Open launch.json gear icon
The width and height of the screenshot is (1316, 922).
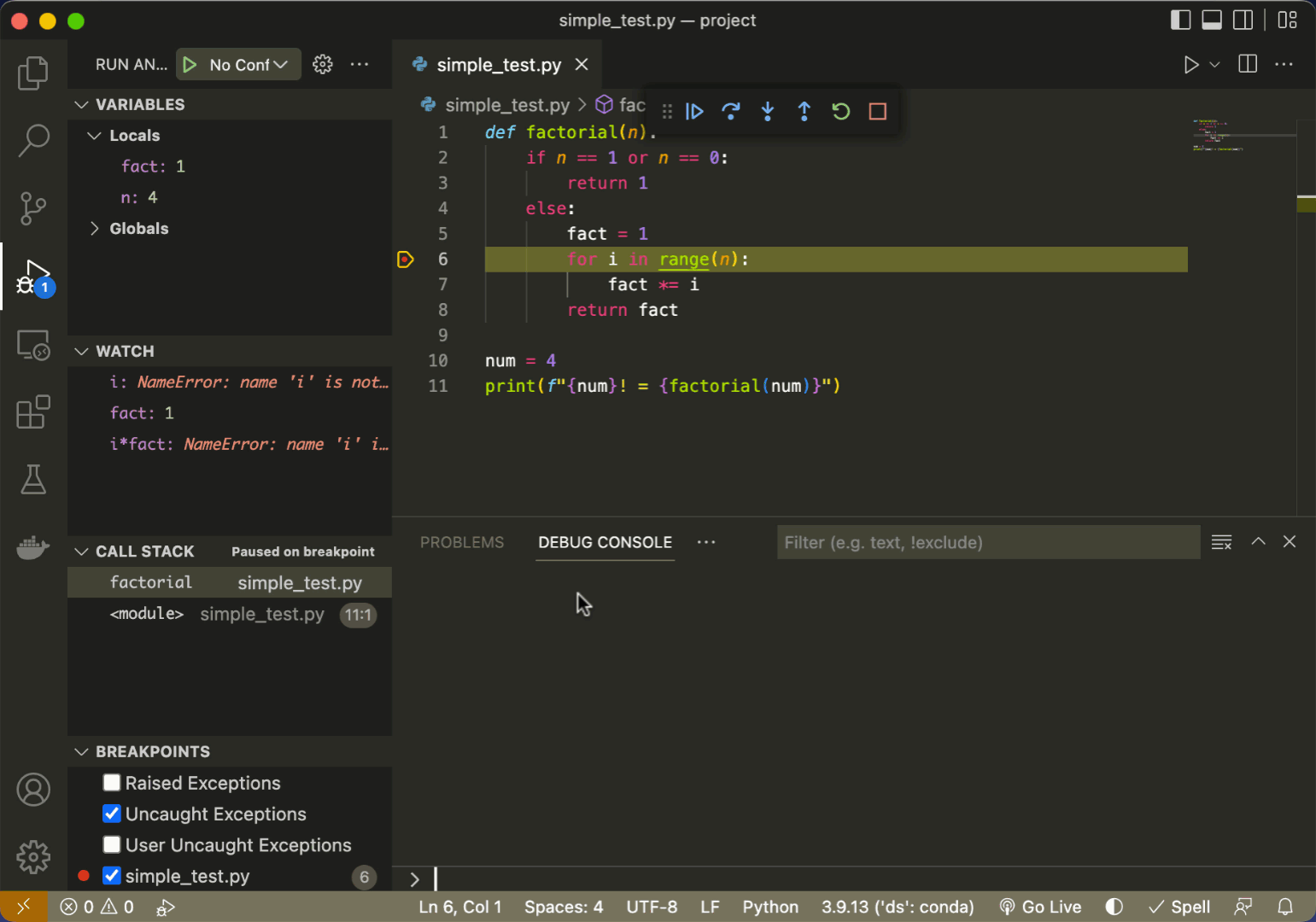(322, 64)
